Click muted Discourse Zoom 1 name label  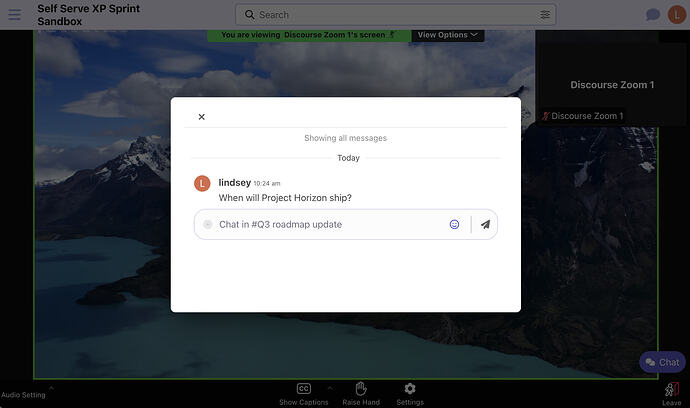pos(583,116)
